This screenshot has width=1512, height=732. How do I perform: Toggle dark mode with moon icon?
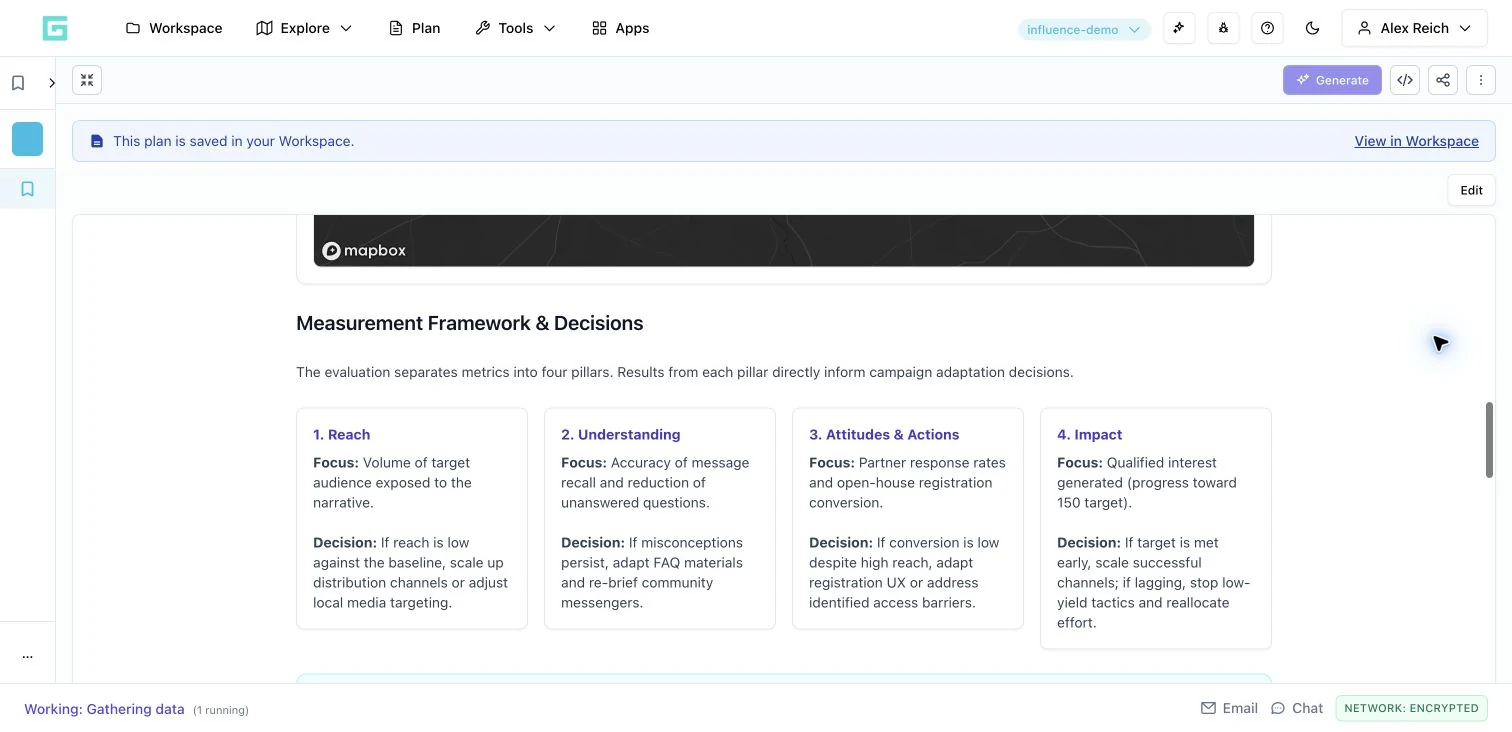coord(1313,28)
